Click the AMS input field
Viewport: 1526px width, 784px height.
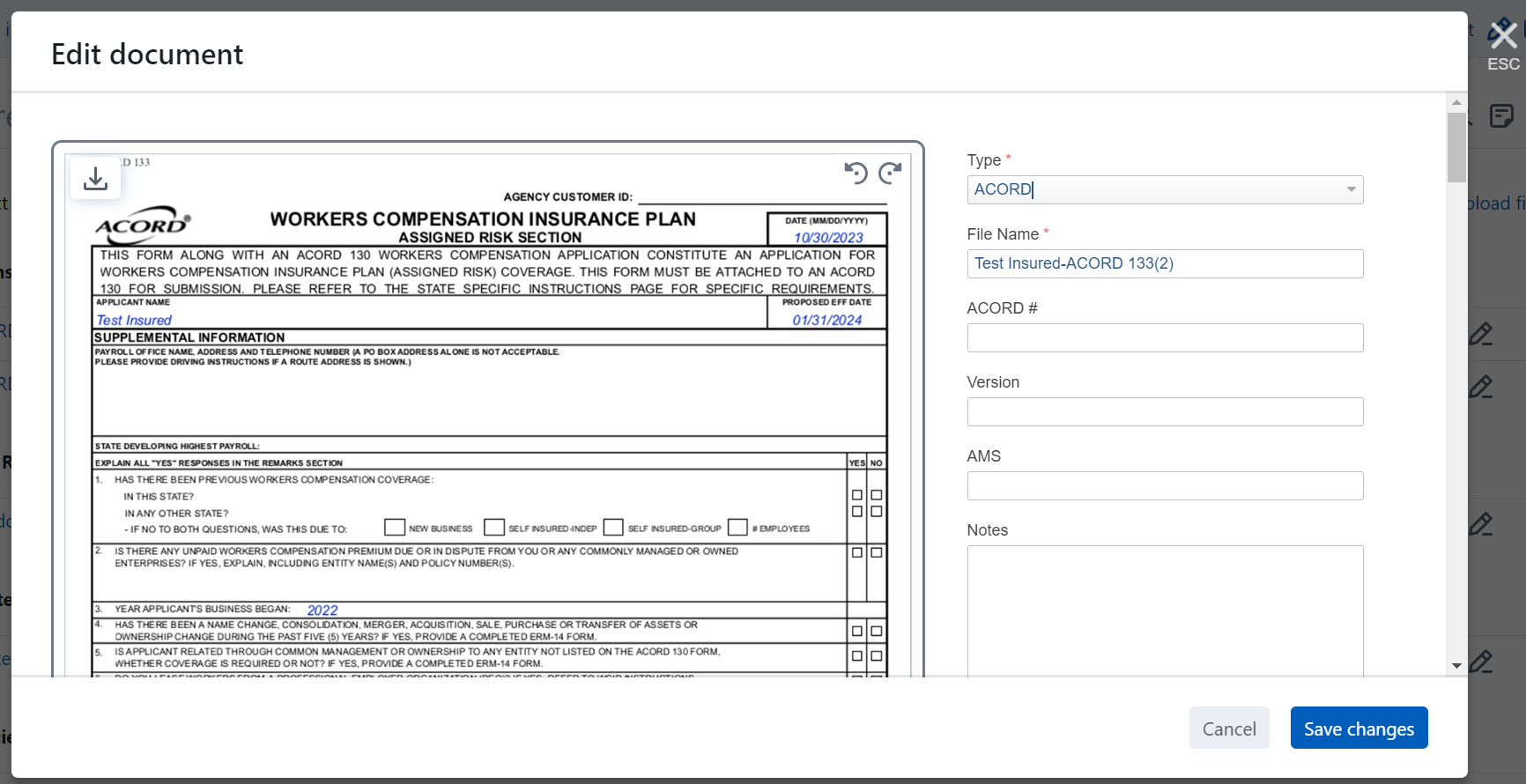[1165, 486]
